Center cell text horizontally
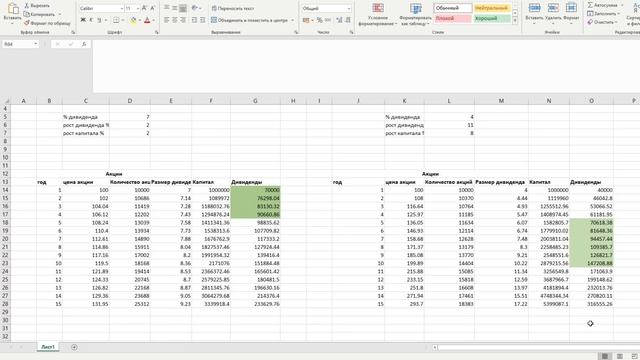The image size is (640, 360). pyautogui.click(x=175, y=20)
